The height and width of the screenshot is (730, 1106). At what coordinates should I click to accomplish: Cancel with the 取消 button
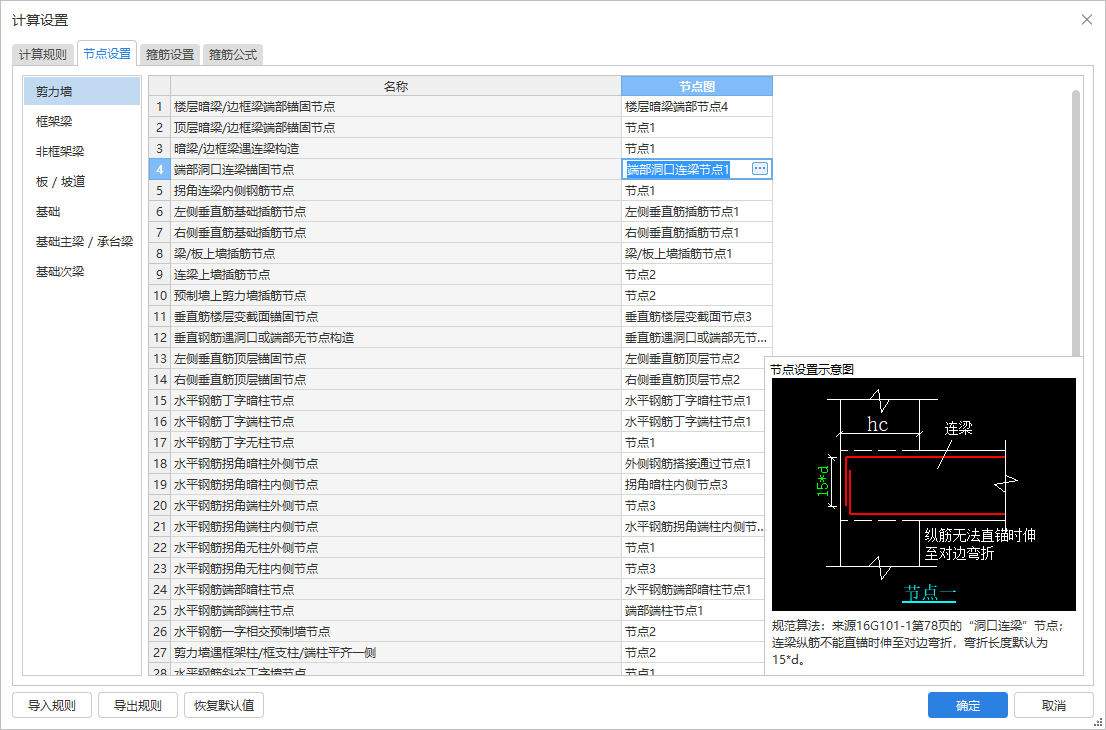click(1054, 705)
